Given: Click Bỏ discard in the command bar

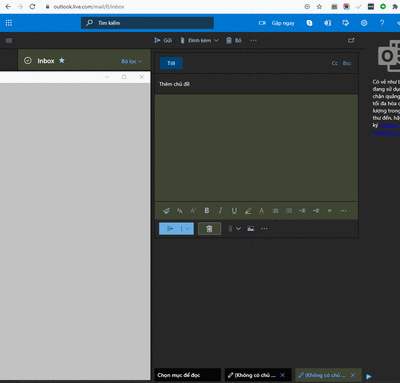Looking at the screenshot, I should pyautogui.click(x=234, y=40).
